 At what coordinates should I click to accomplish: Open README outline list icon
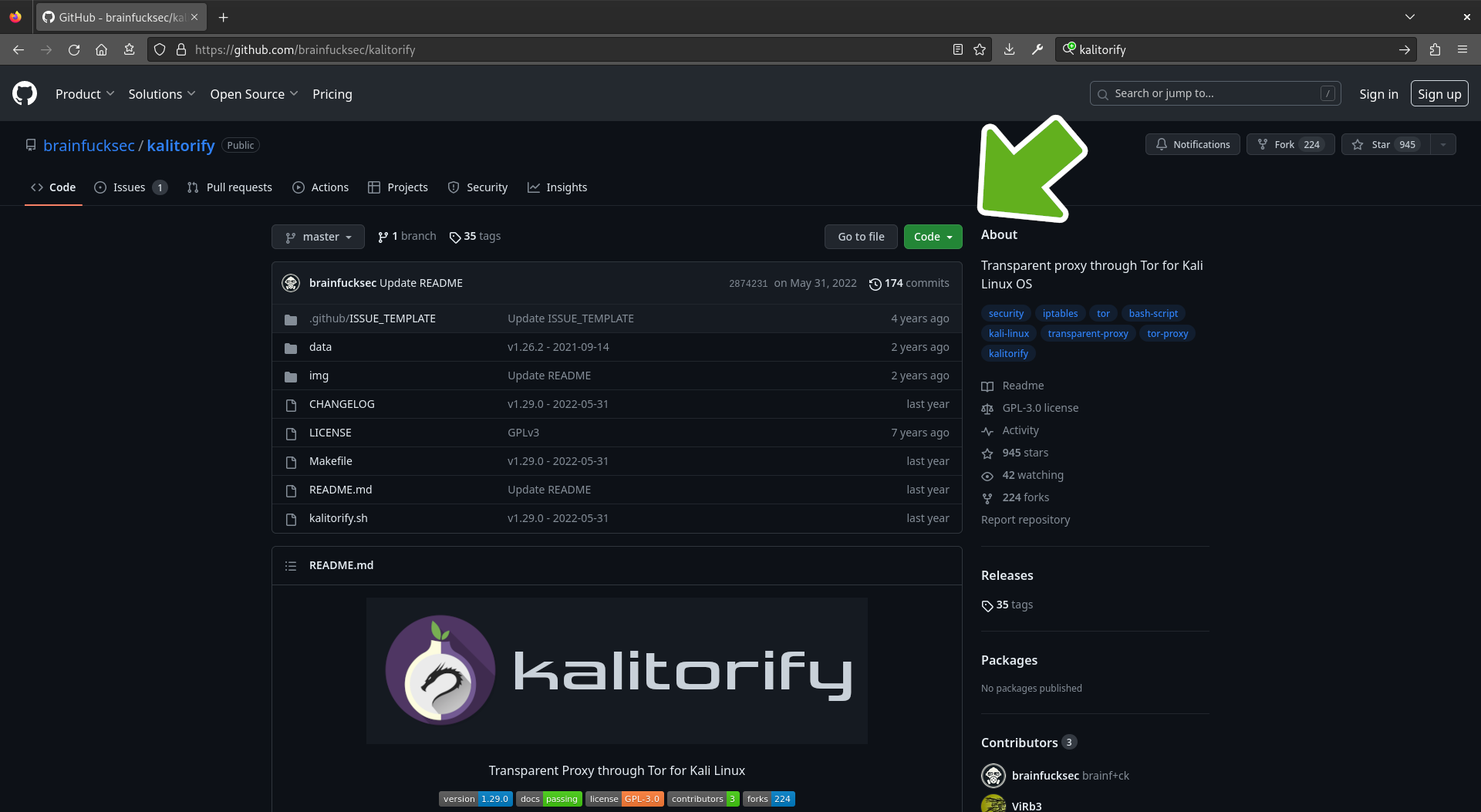[291, 565]
